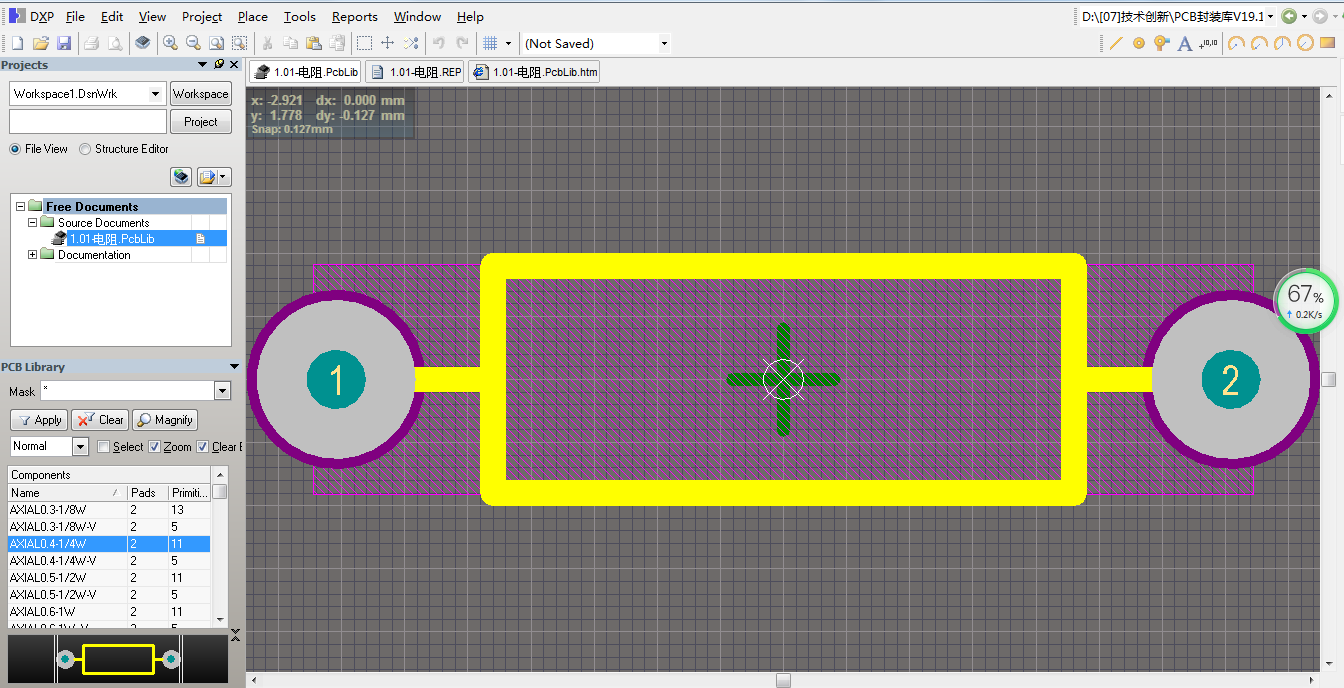Select the Place Pad tool
The height and width of the screenshot is (688, 1344).
(1138, 43)
